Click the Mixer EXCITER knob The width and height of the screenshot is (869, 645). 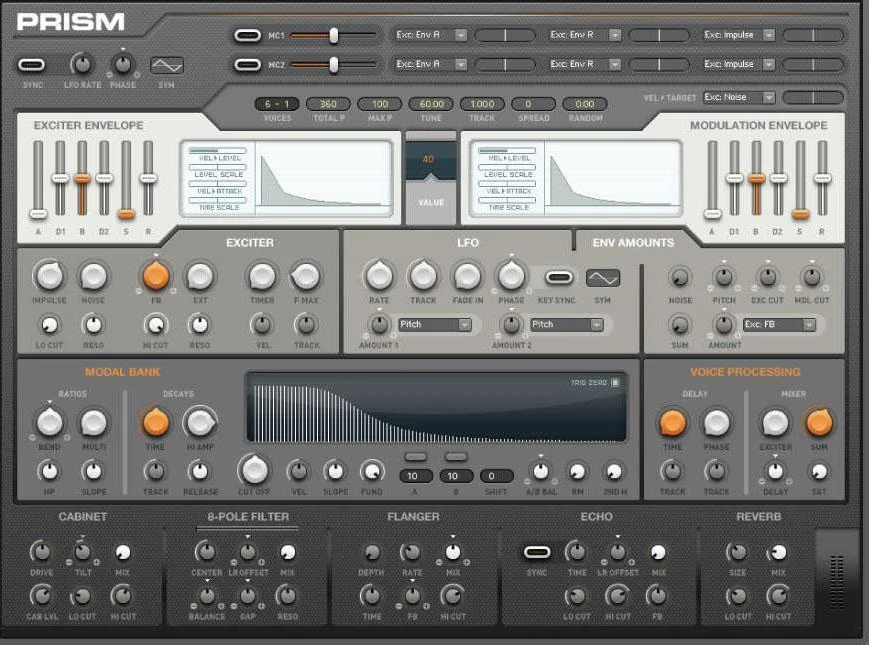tap(775, 423)
